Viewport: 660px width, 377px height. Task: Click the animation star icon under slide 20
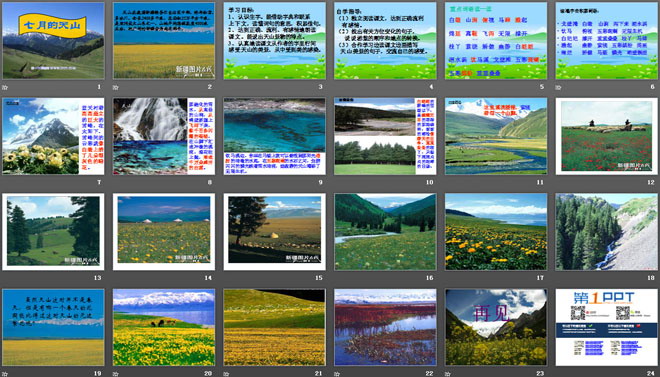(x=115, y=374)
